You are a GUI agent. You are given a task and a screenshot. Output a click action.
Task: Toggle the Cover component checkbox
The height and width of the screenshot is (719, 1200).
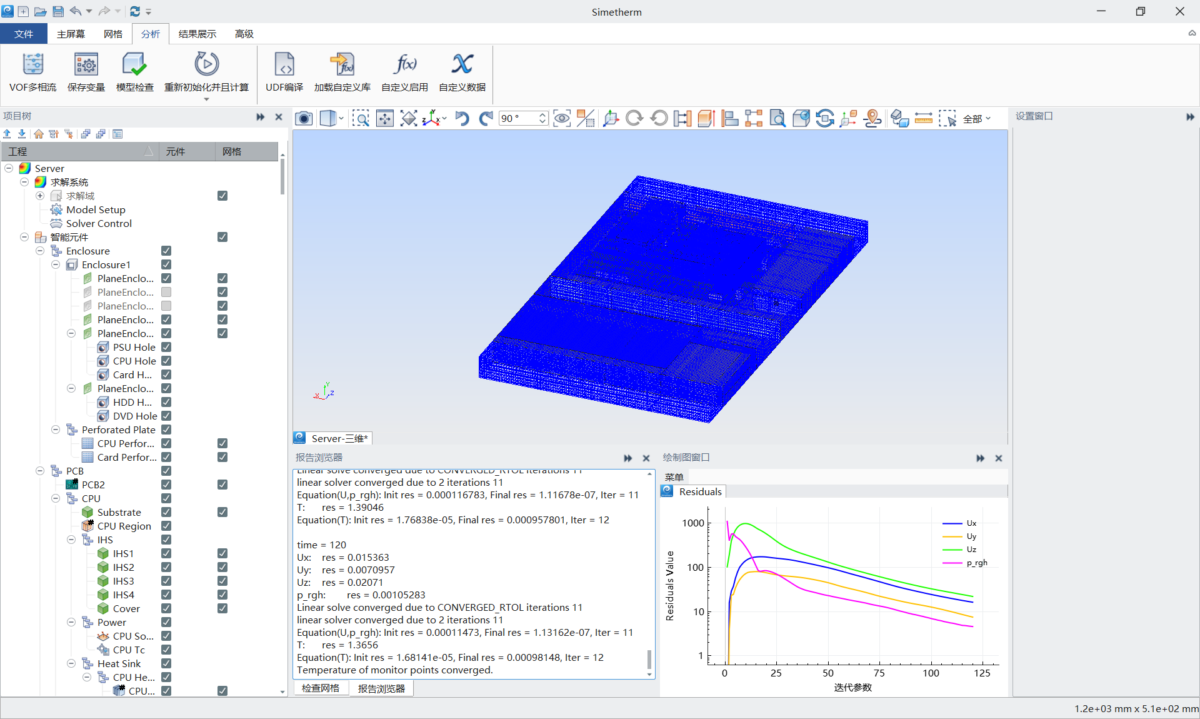[166, 608]
